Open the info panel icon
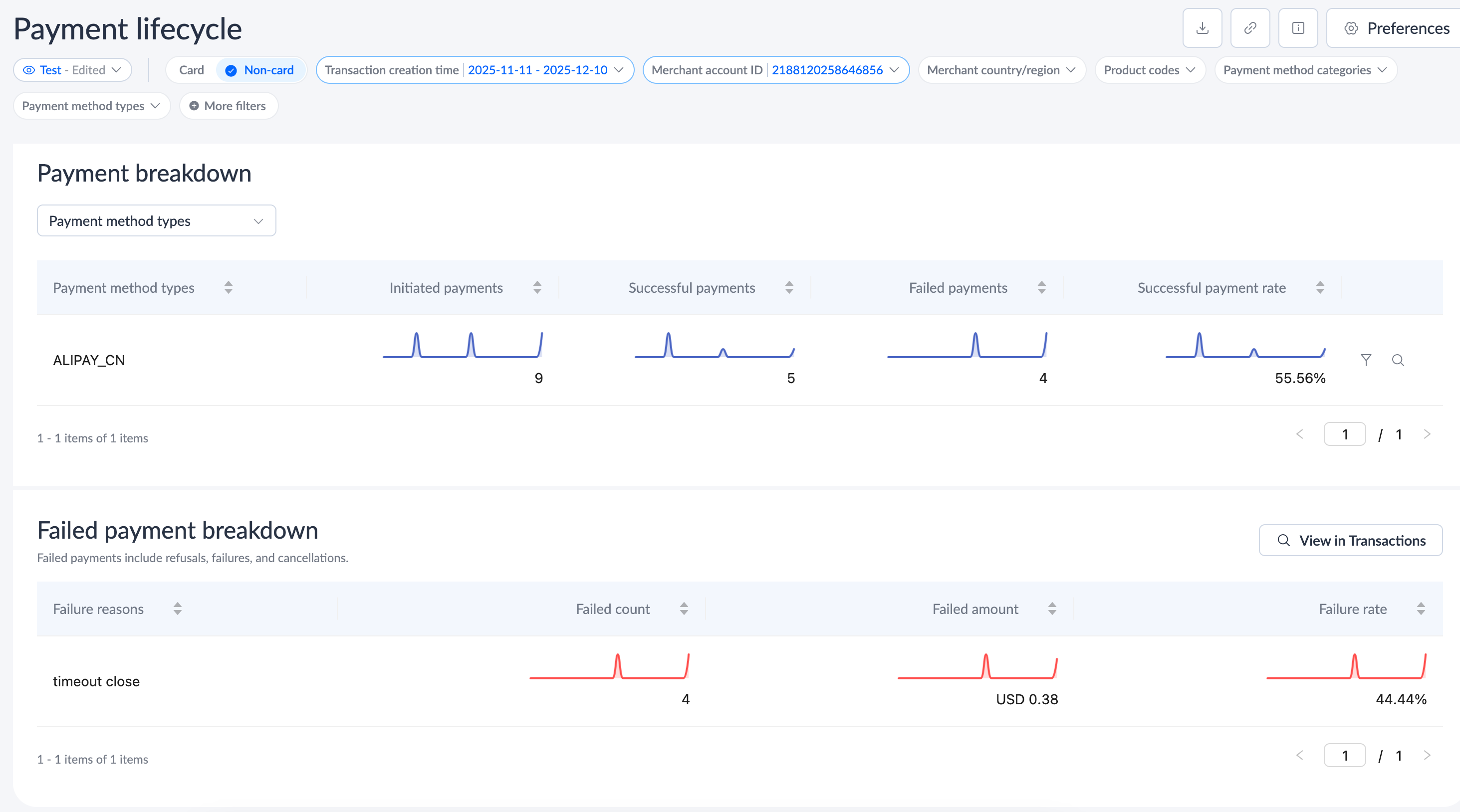The height and width of the screenshot is (812, 1460). coord(1298,28)
